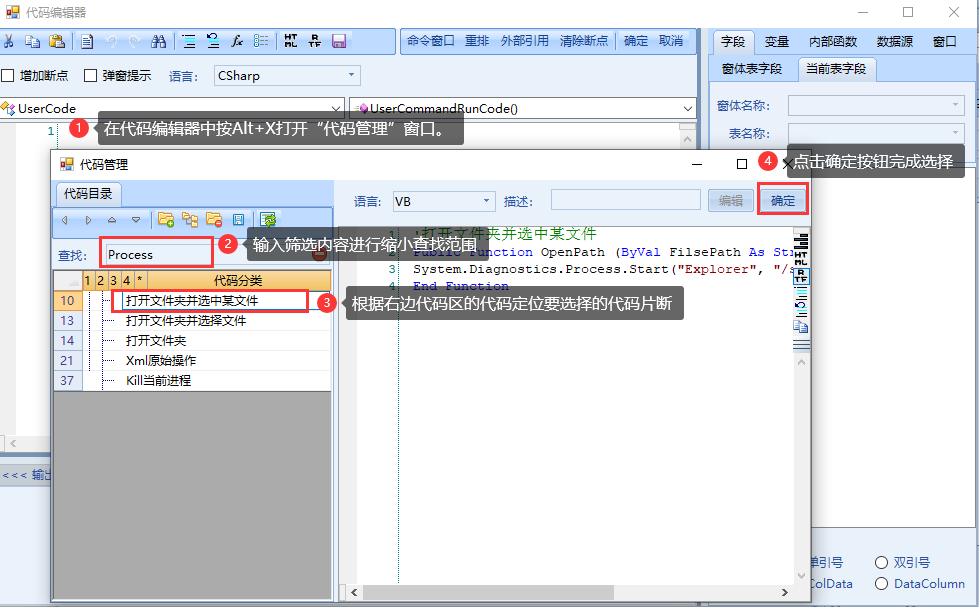Click the blue save disk icon in Code Management
This screenshot has height=607, width=979.
coord(238,220)
